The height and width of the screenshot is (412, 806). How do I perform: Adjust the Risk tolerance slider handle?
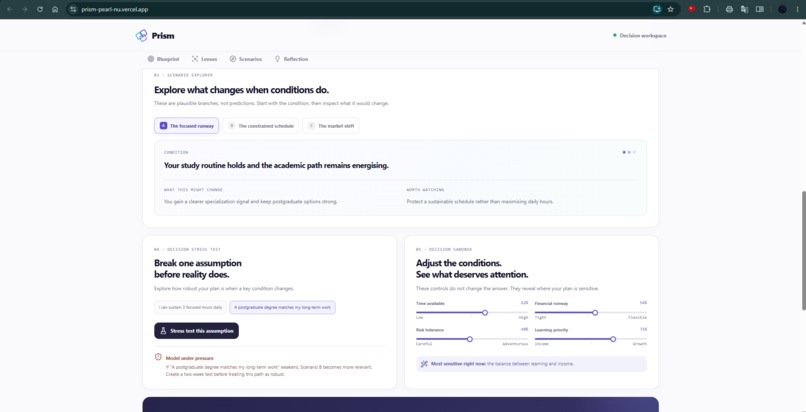[x=469, y=339]
